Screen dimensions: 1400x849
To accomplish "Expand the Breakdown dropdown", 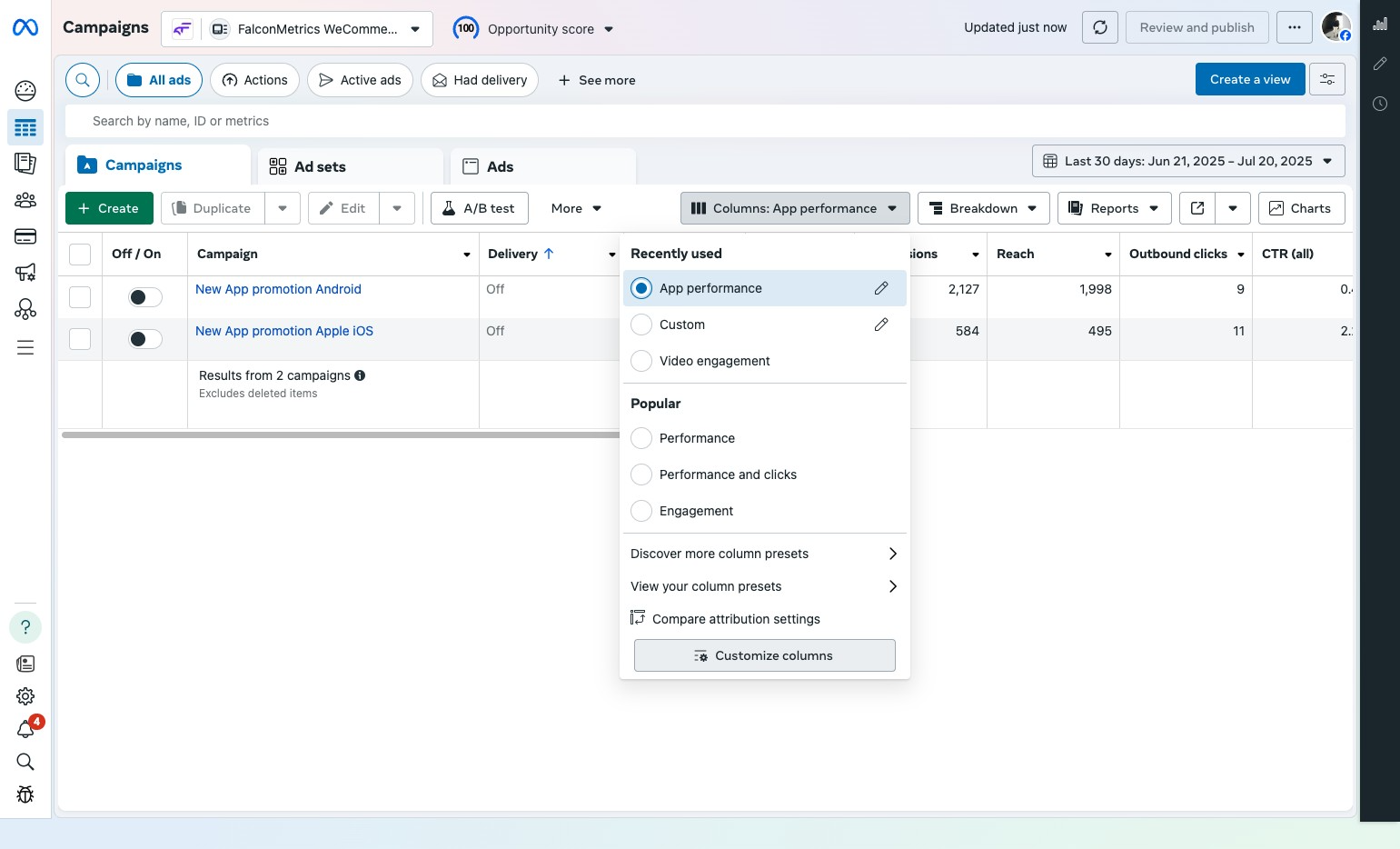I will point(983,208).
